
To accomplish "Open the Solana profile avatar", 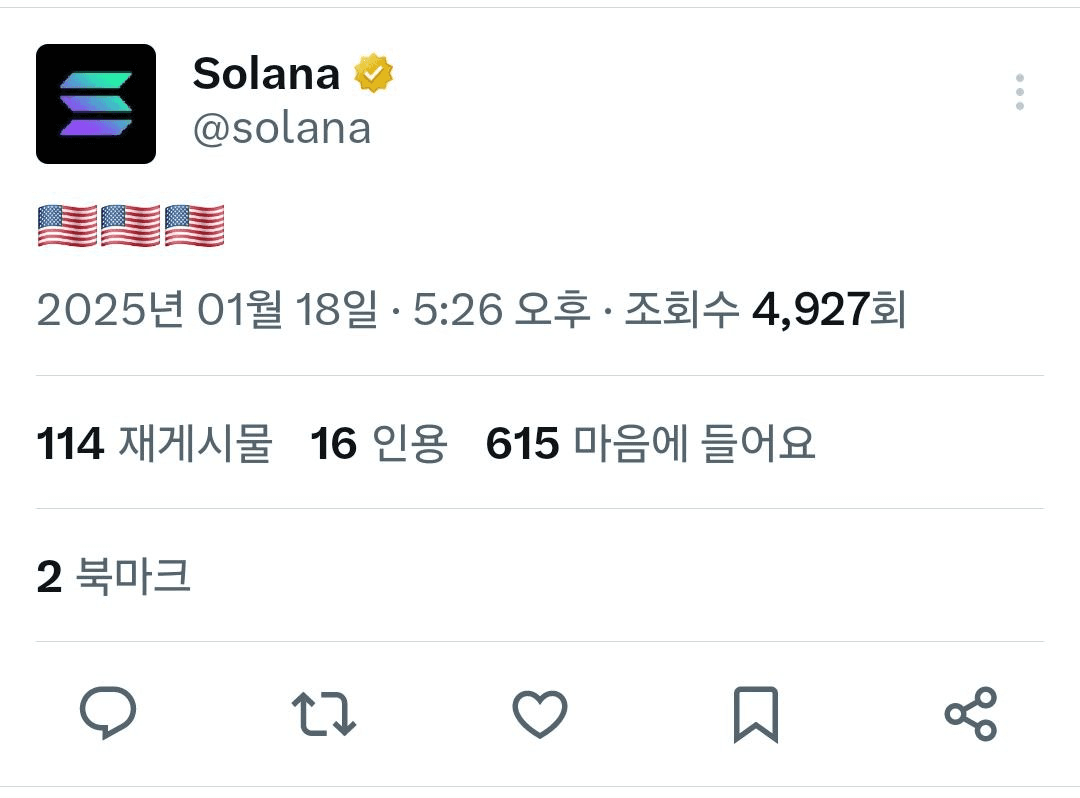I will pyautogui.click(x=96, y=104).
